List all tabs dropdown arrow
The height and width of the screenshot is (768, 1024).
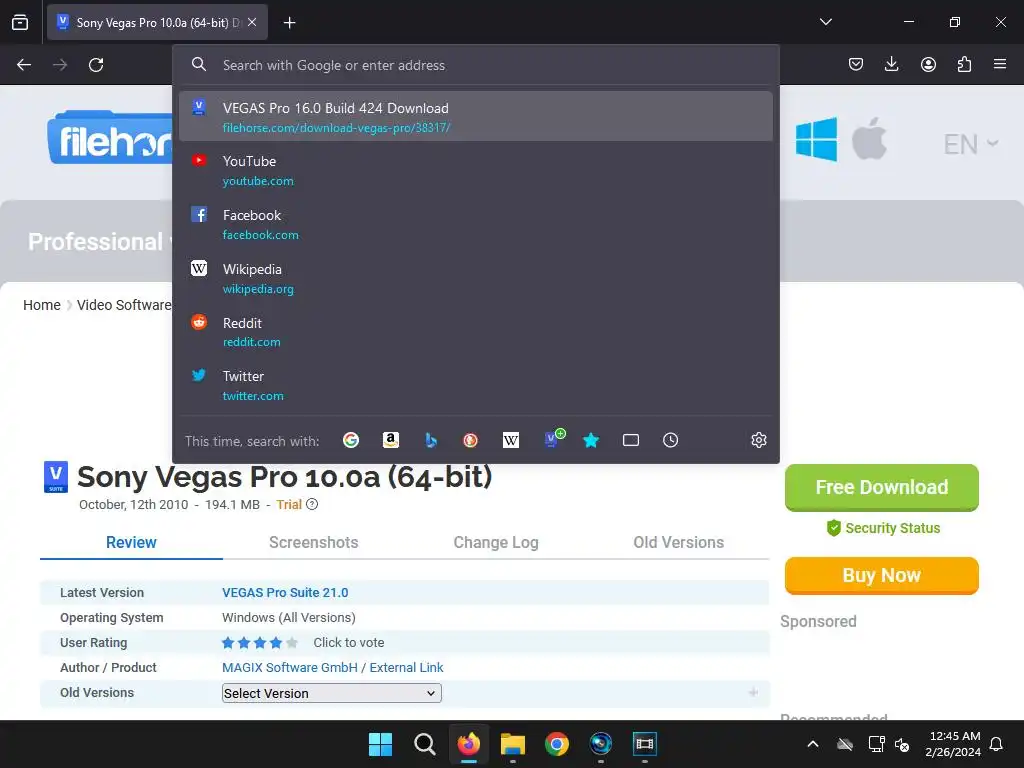click(x=825, y=22)
